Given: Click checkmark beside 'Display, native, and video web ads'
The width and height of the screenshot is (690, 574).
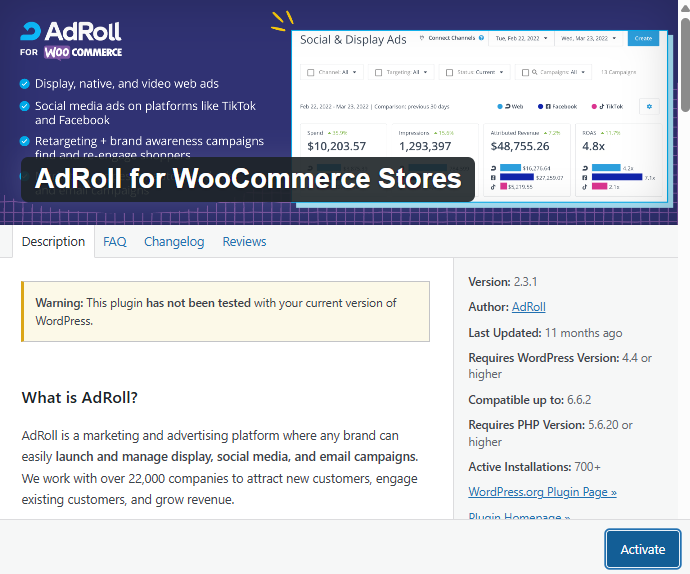Looking at the screenshot, I should coord(24,84).
